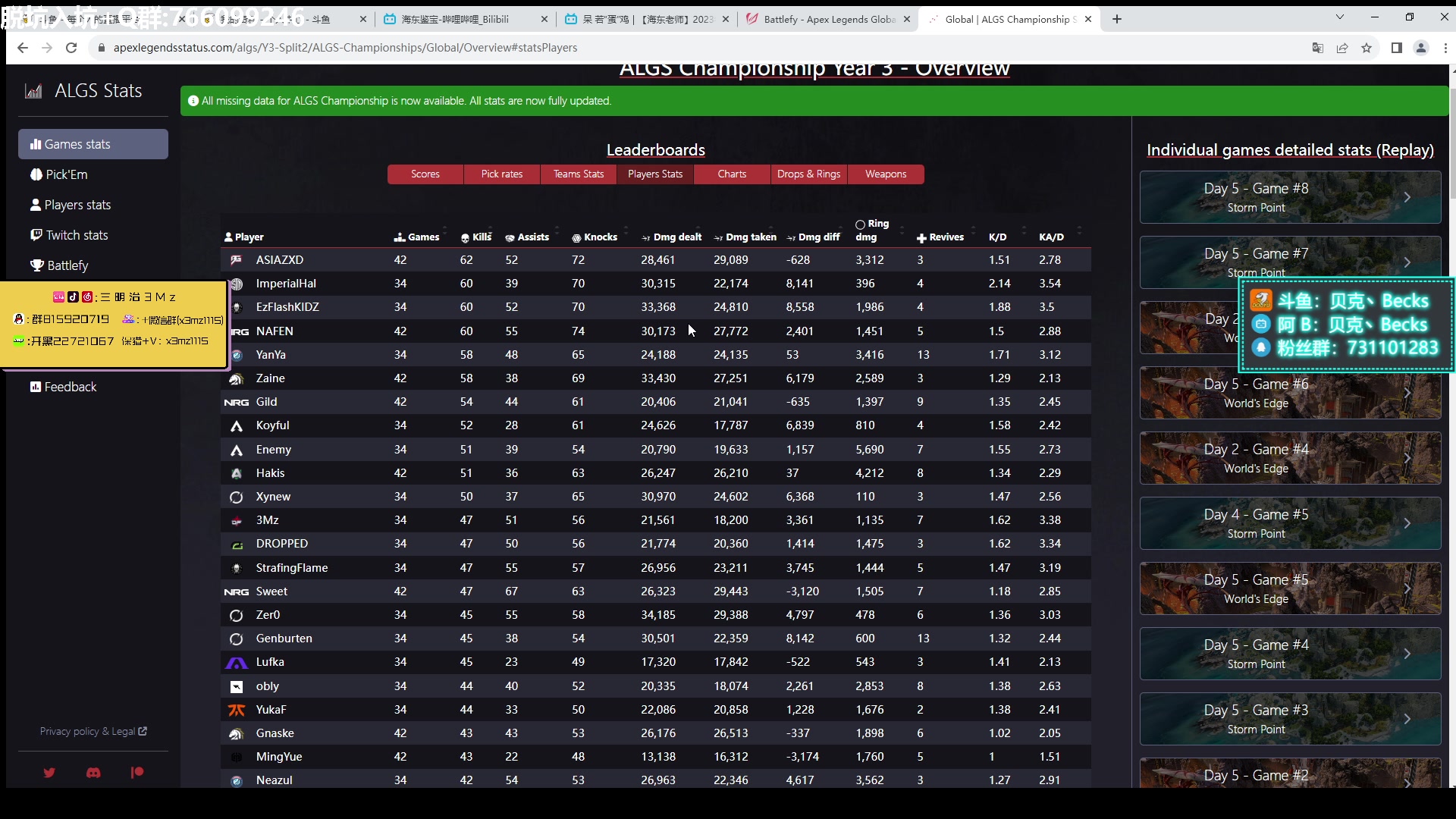The width and height of the screenshot is (1456, 819).
Task: Select Games stats in the sidebar
Action: coord(93,144)
